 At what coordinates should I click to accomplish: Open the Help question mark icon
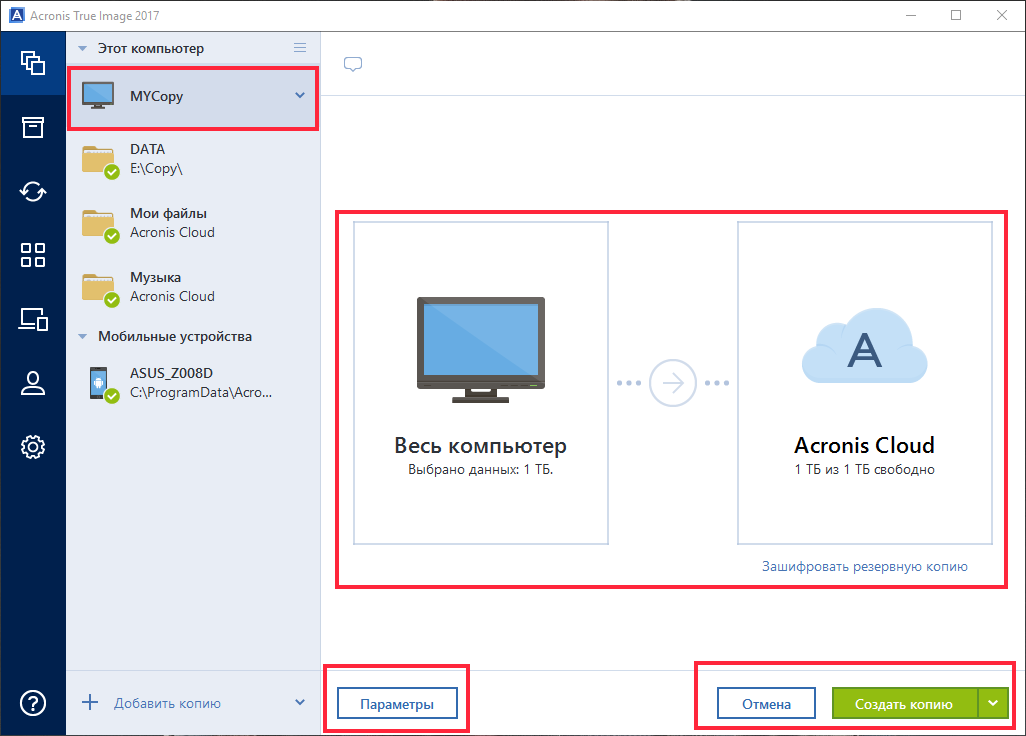pyautogui.click(x=33, y=703)
